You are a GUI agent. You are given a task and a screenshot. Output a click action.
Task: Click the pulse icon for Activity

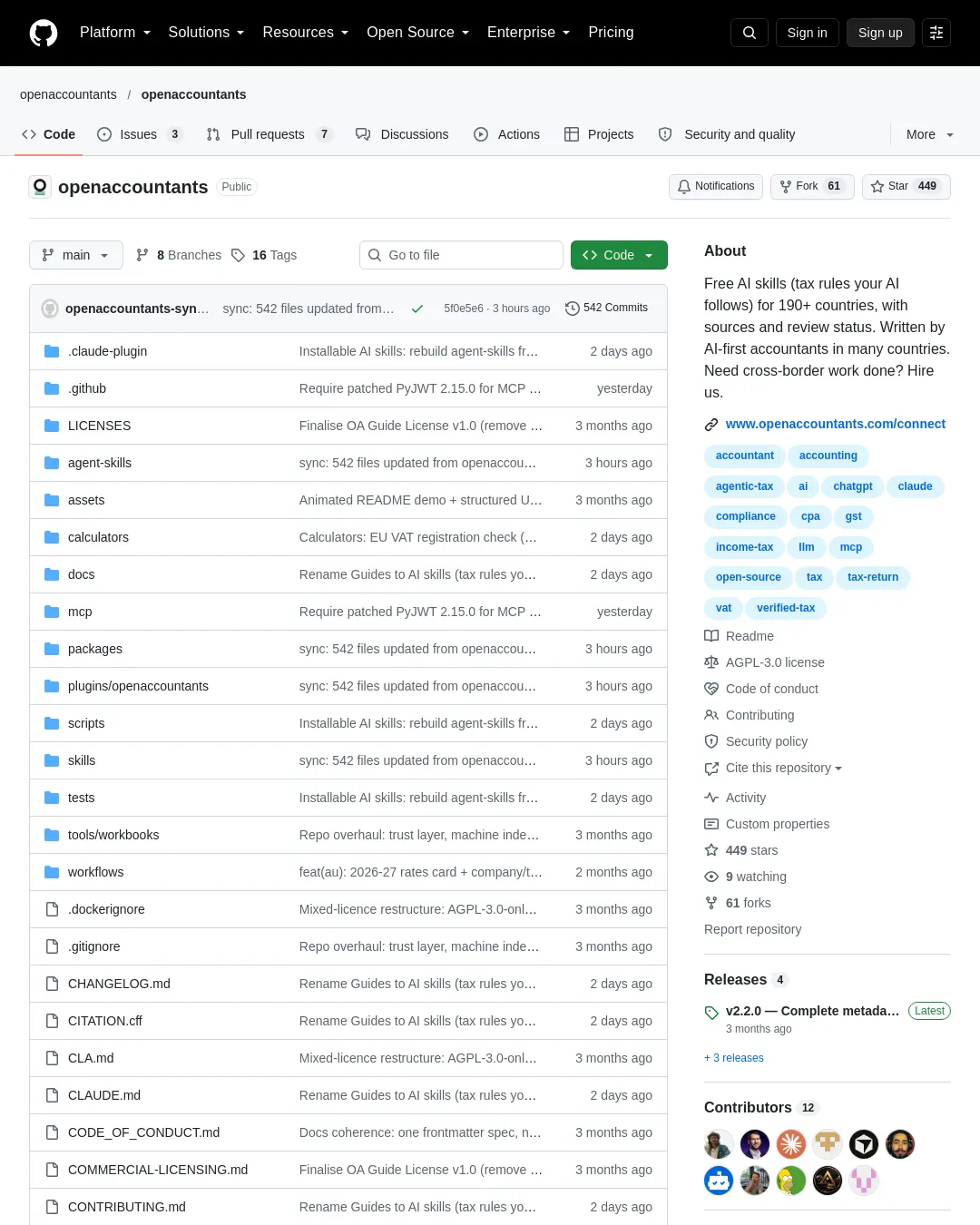[711, 798]
